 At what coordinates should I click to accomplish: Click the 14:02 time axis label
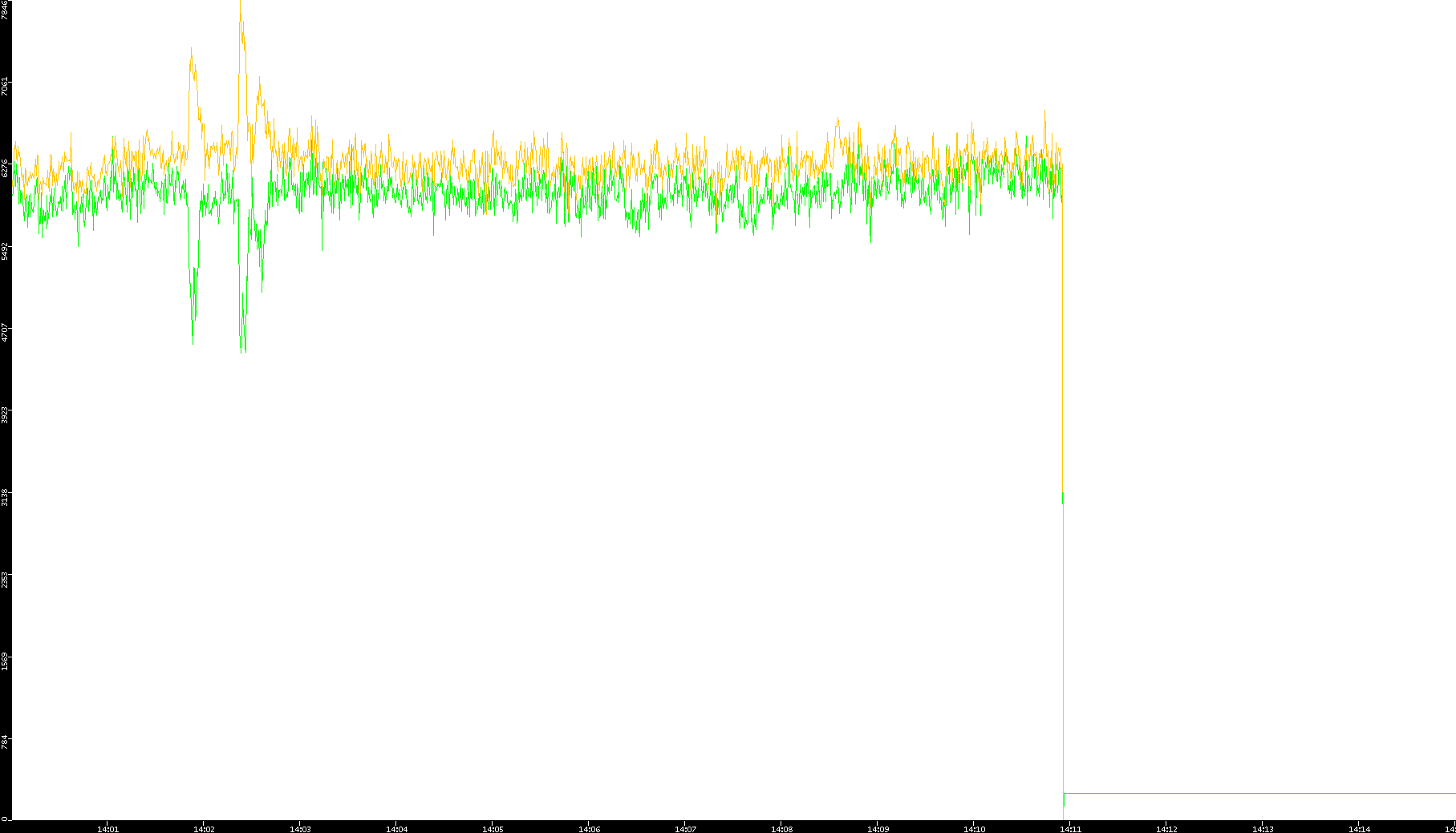pyautogui.click(x=204, y=829)
